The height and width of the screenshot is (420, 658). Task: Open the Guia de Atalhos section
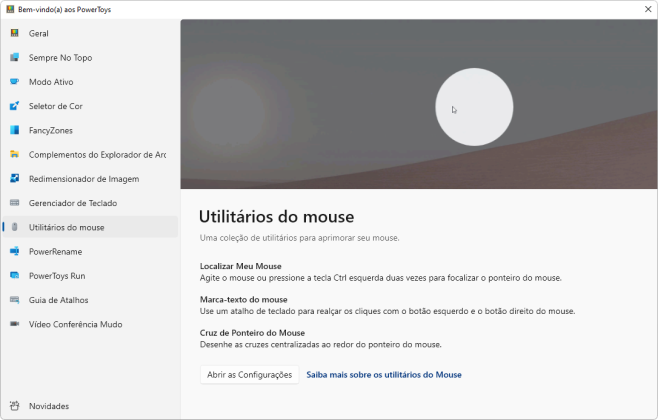pyautogui.click(x=90, y=300)
